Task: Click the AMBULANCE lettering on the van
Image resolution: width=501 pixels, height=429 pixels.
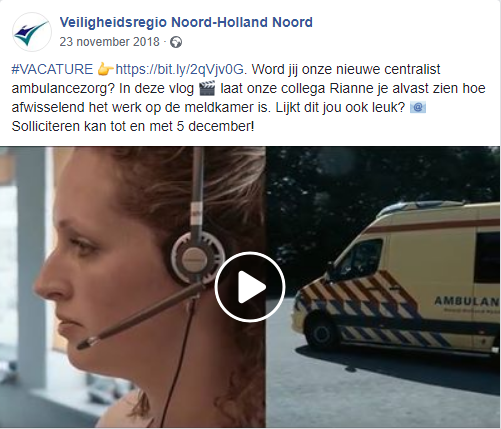Action: [467, 301]
